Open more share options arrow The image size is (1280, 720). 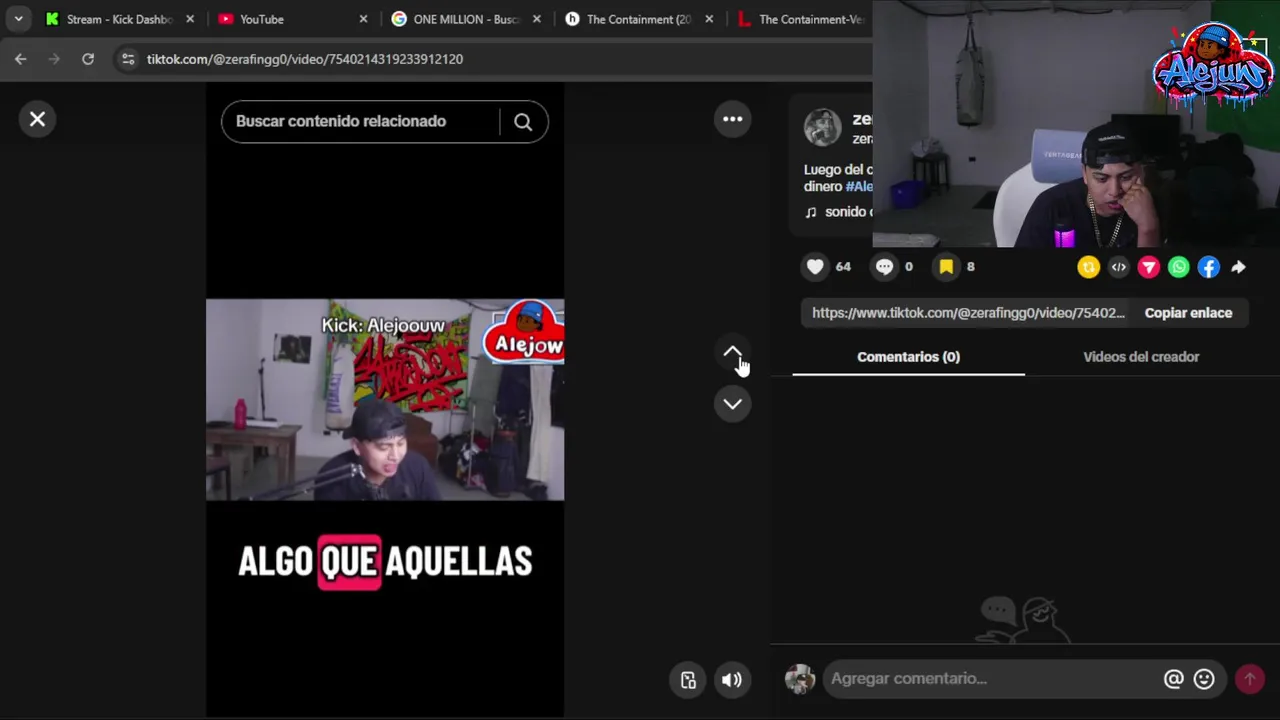(1239, 267)
